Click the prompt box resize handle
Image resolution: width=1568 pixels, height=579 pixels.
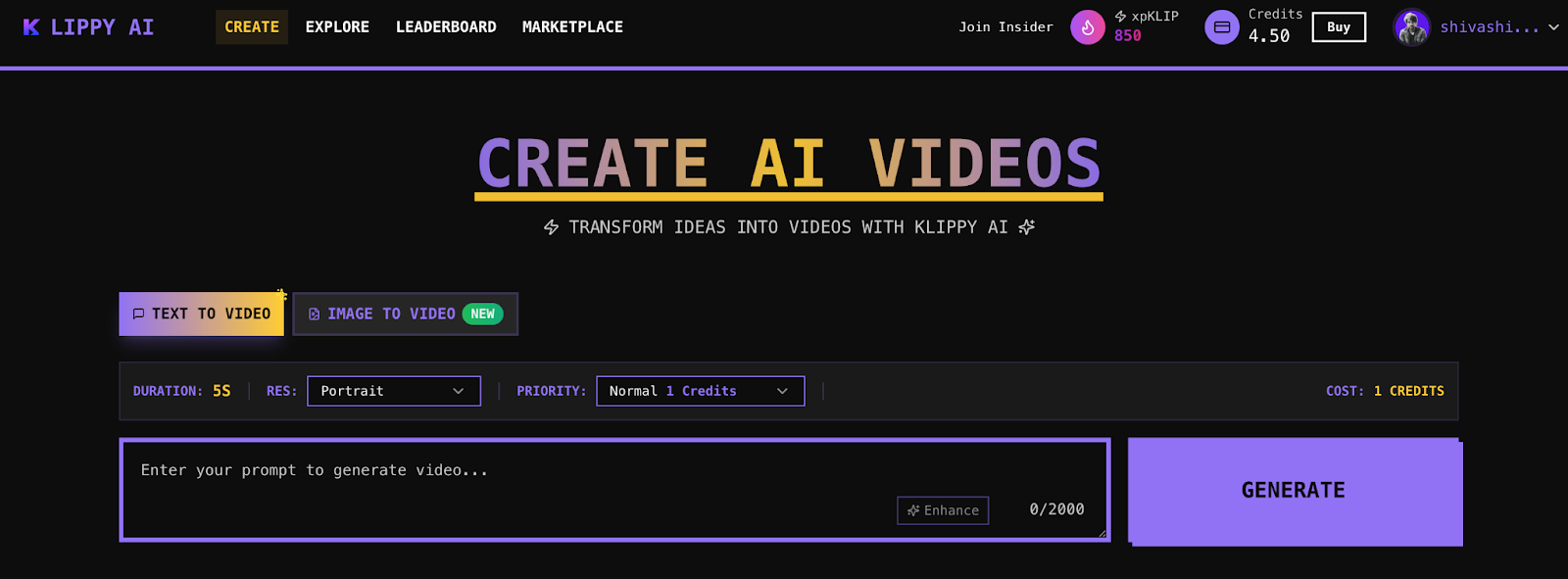click(1102, 533)
